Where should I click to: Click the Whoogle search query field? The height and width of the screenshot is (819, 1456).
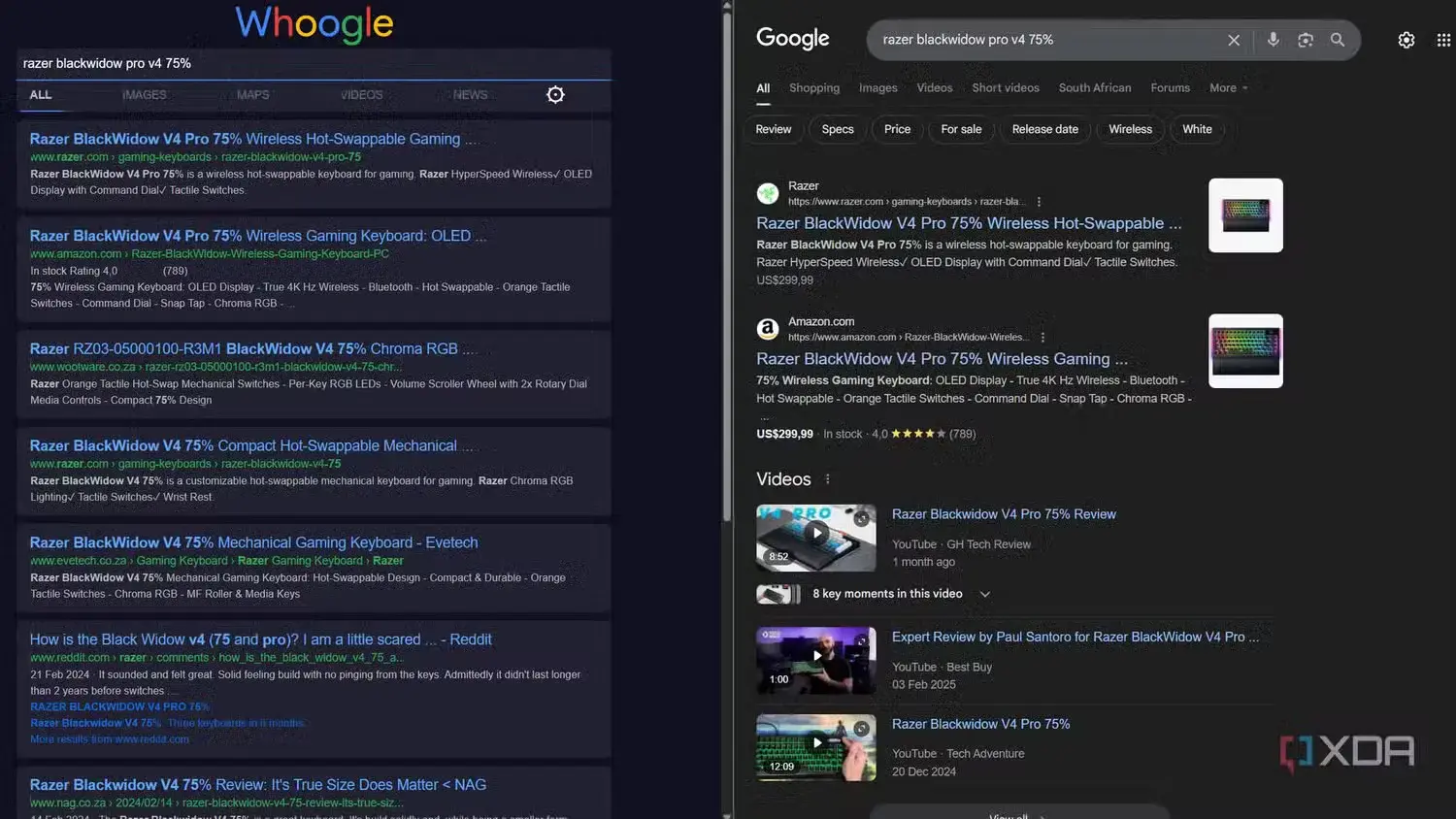(x=311, y=63)
